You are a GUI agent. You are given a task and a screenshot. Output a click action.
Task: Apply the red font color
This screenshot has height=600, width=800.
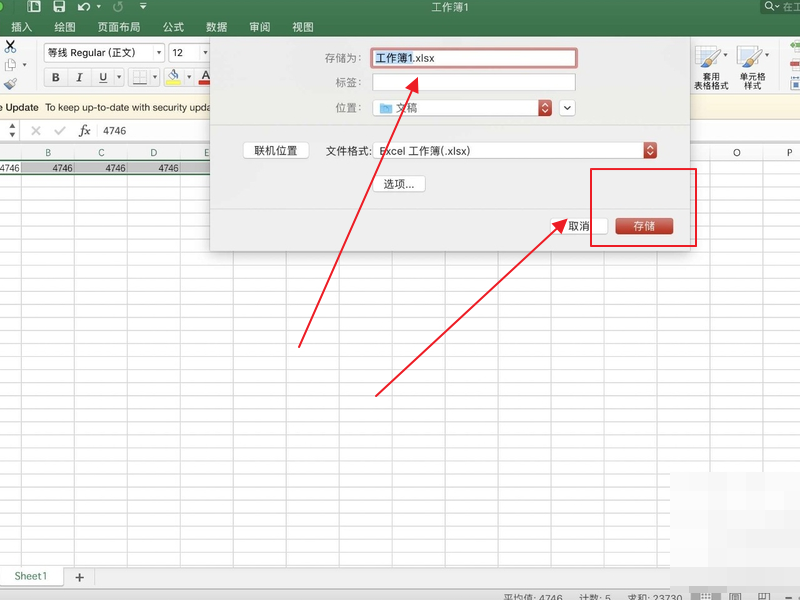pyautogui.click(x=205, y=77)
